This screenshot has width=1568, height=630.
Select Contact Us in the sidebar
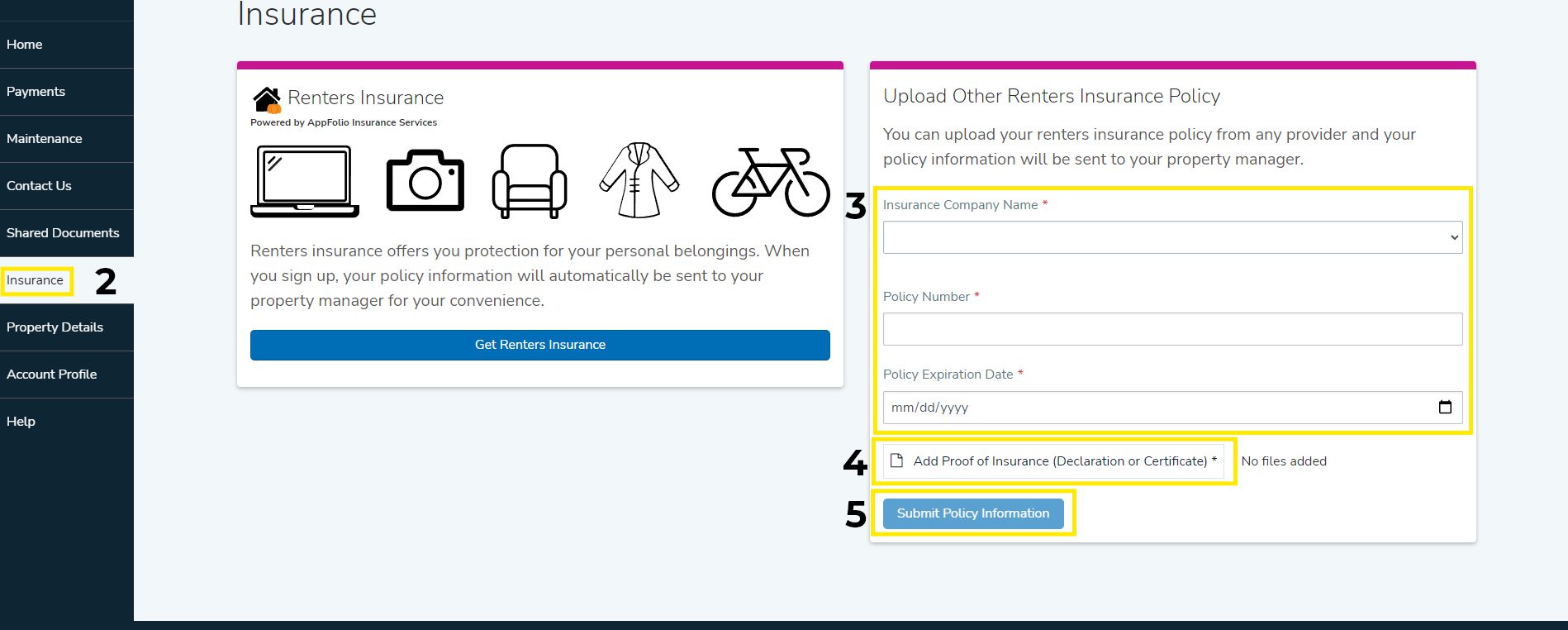point(39,186)
